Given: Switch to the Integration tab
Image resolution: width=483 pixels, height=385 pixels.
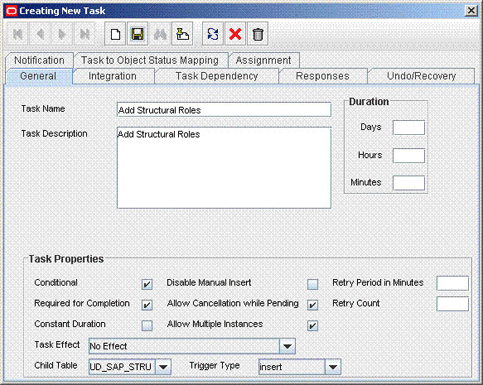Looking at the screenshot, I should point(113,76).
